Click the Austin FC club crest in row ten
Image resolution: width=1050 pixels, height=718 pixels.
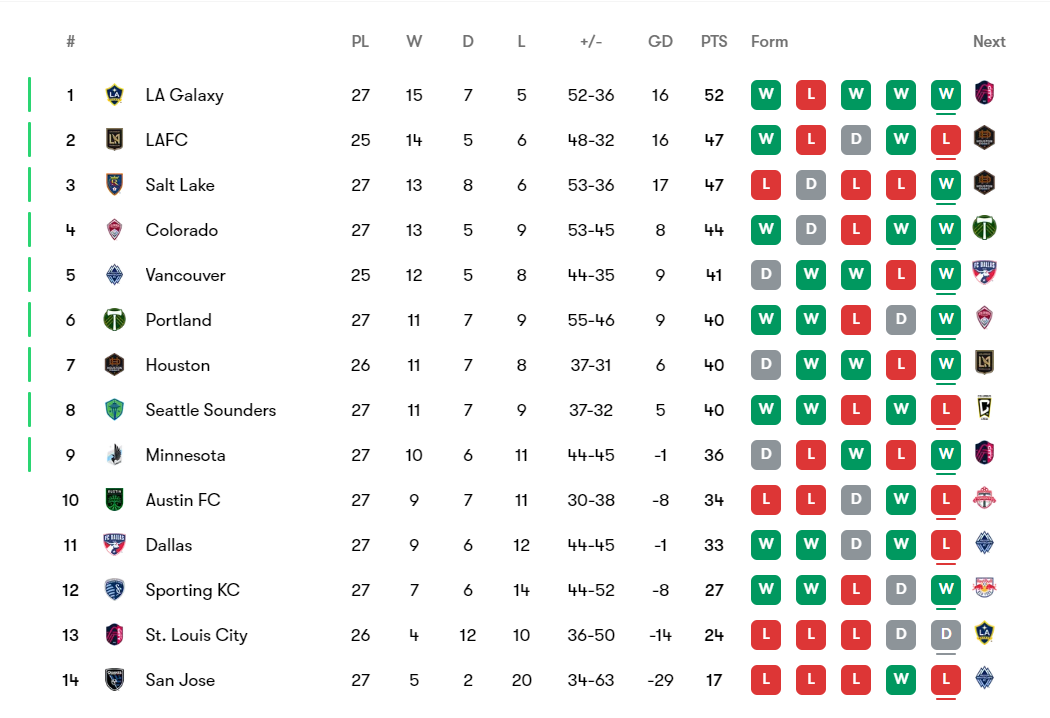tap(114, 500)
